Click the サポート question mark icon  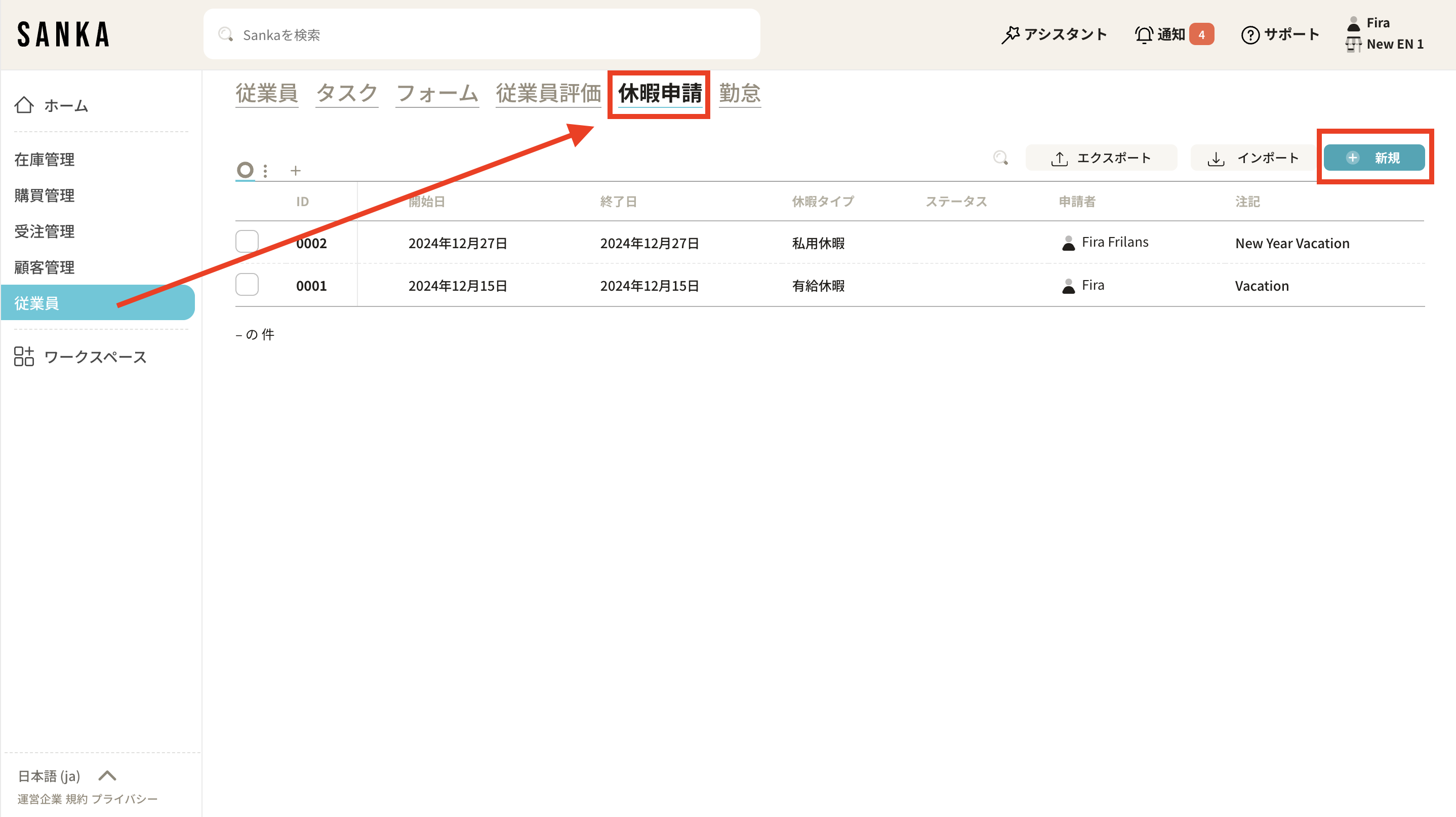click(x=1249, y=34)
